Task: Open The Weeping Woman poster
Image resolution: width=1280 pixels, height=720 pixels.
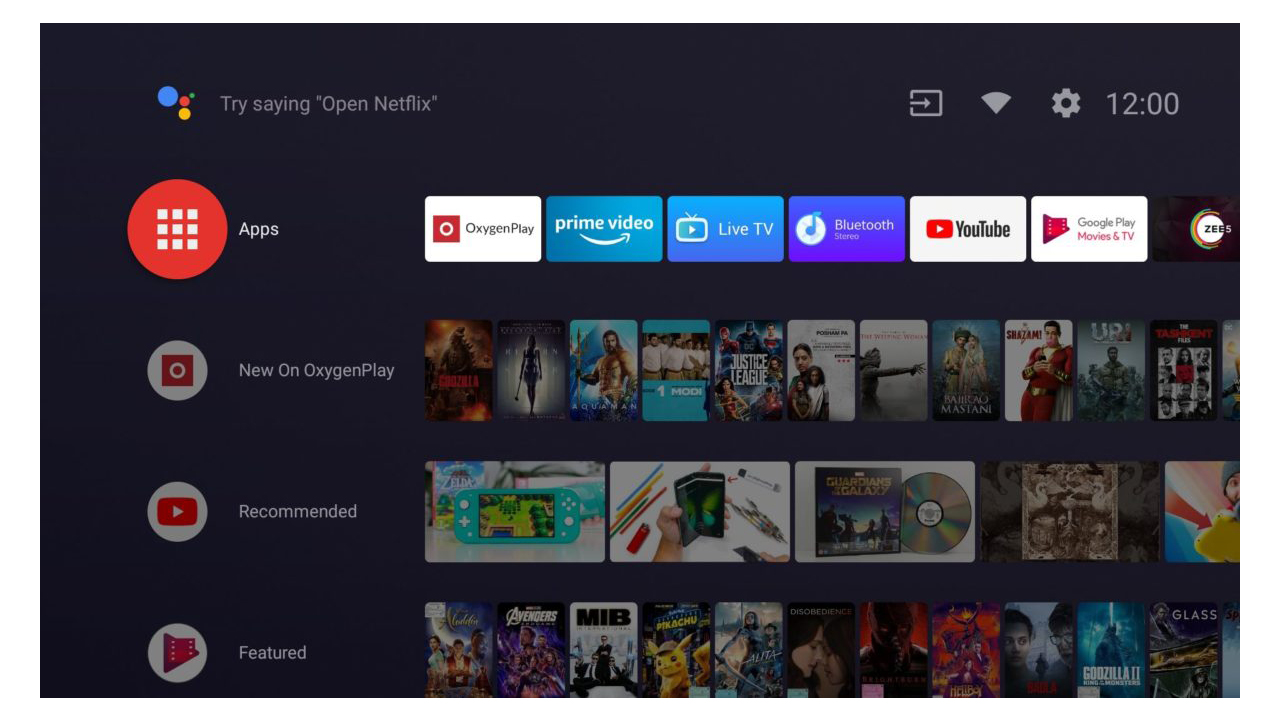Action: pos(894,370)
